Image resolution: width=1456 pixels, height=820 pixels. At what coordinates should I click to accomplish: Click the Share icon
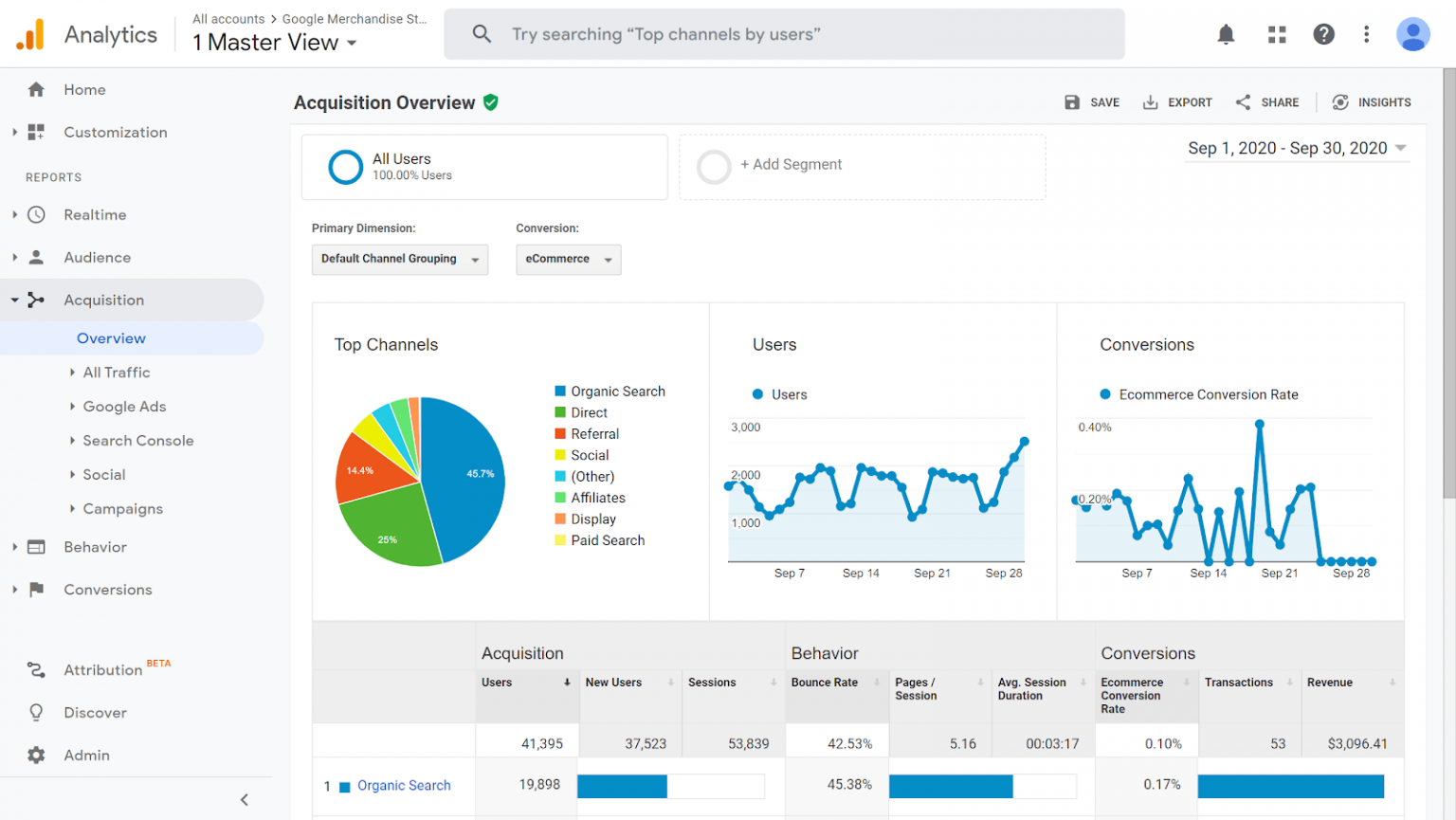[x=1243, y=102]
